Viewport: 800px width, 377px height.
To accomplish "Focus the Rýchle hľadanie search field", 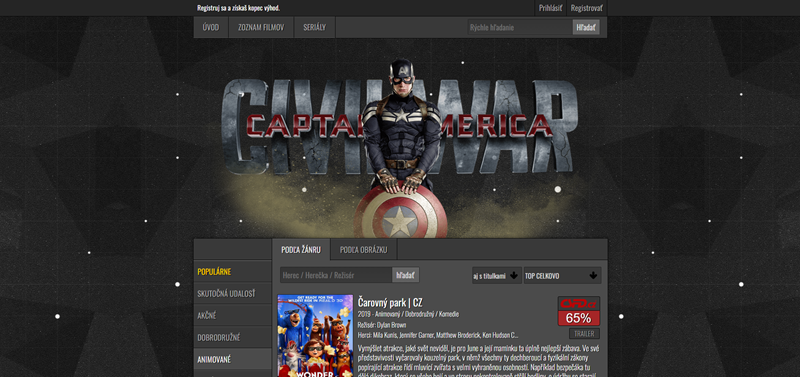I will coord(520,28).
